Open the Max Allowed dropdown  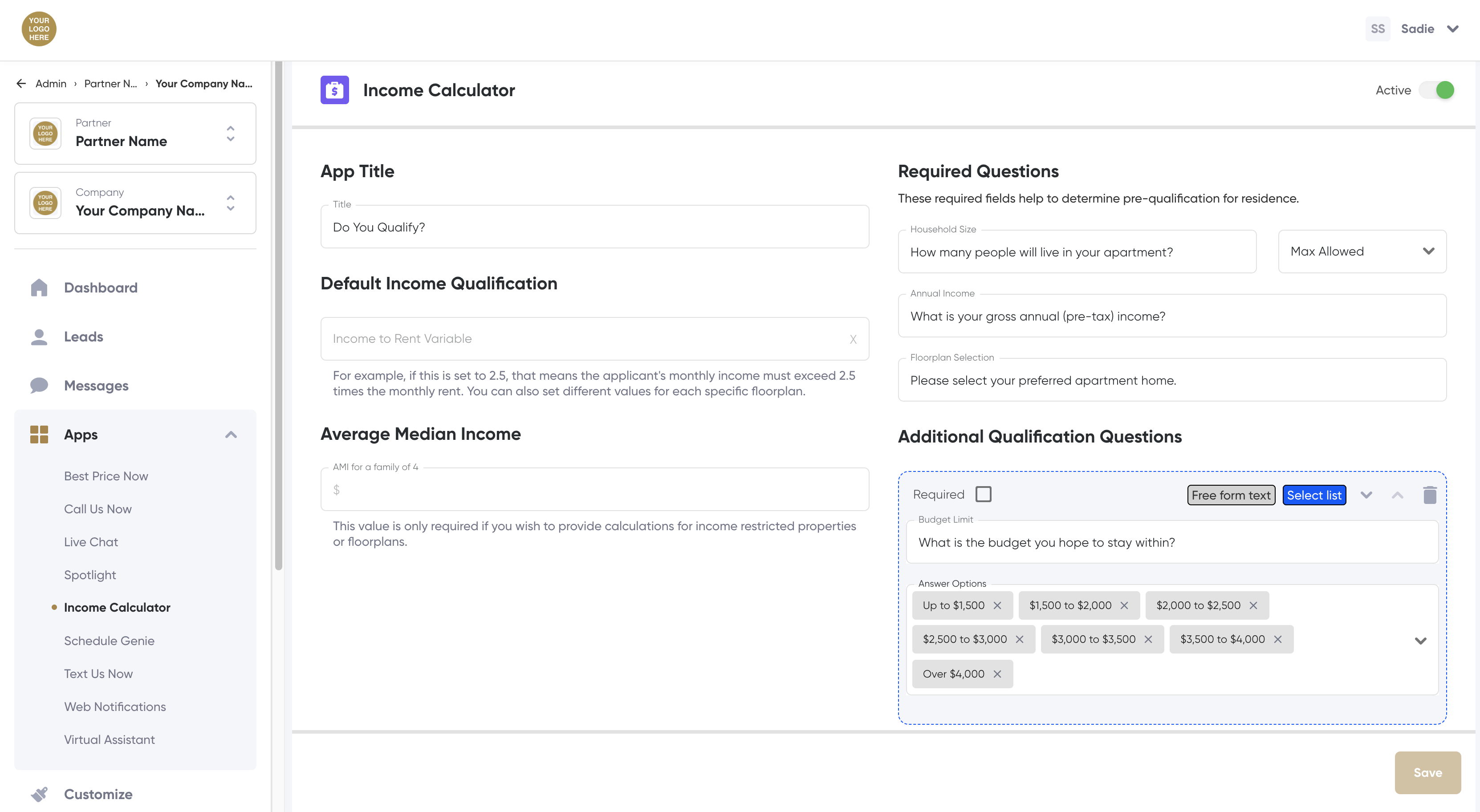[x=1362, y=252]
